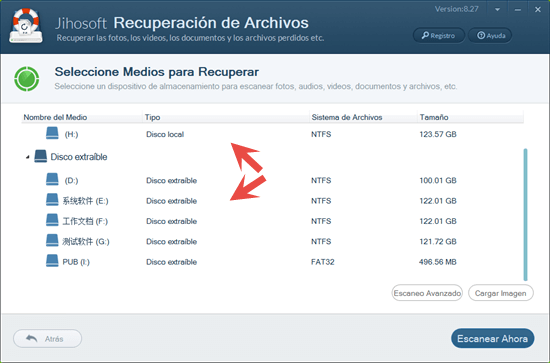
Task: Sort by the Tipo column header
Action: click(226, 117)
